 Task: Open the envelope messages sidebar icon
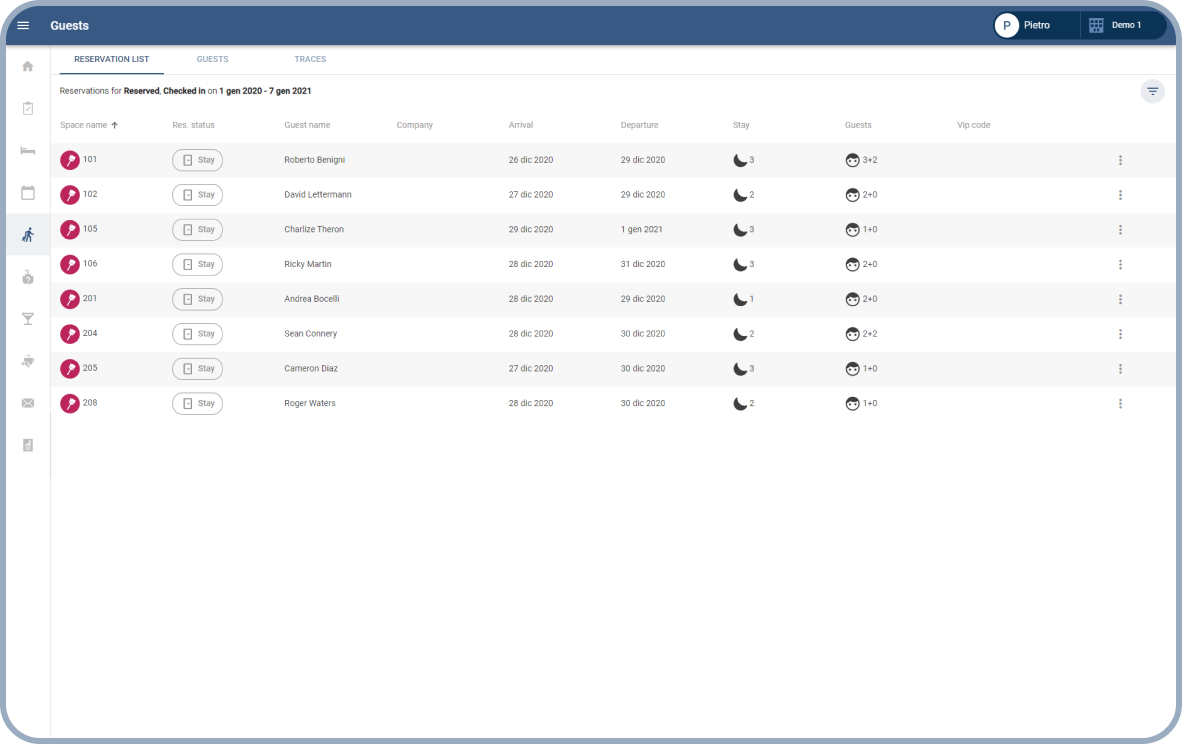click(x=28, y=403)
